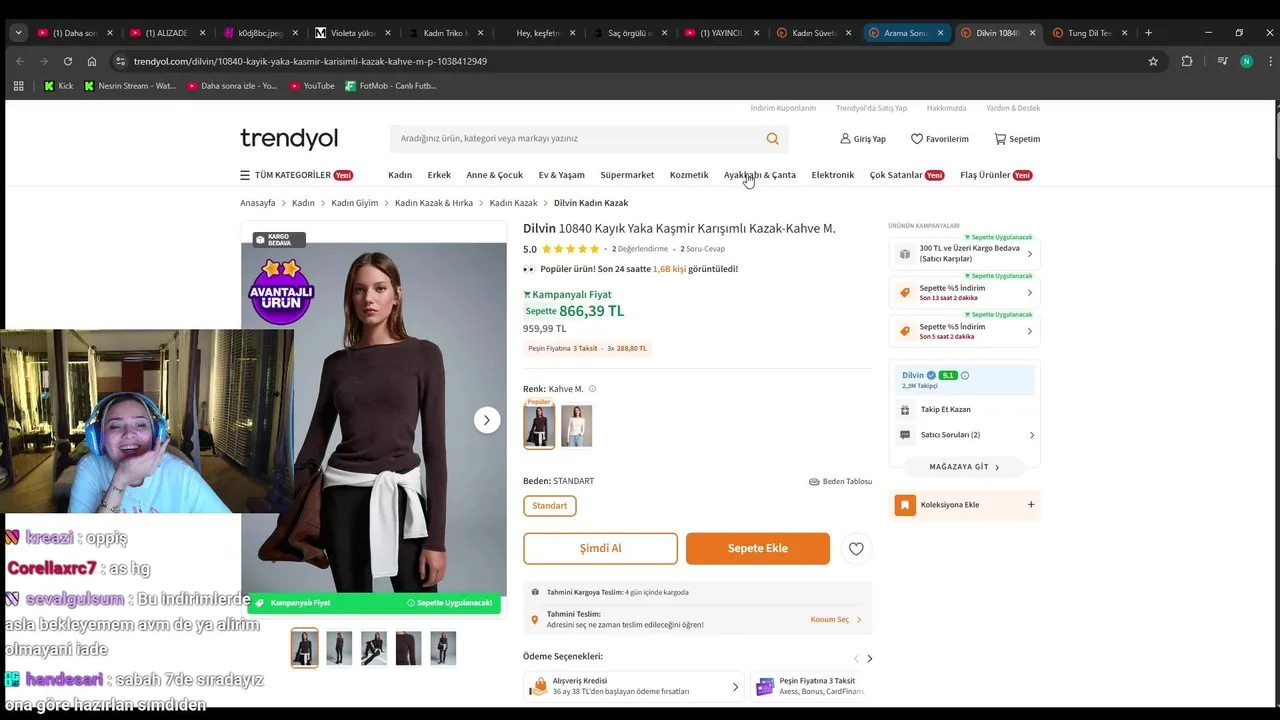Click info icon next to Kahve M. color
Viewport: 1280px width, 720px height.
(592, 389)
